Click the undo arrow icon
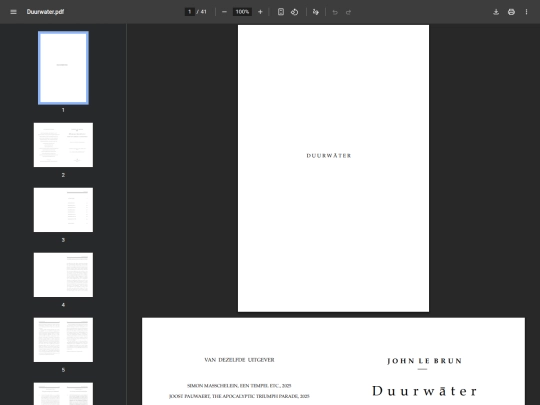Image resolution: width=540 pixels, height=405 pixels. (x=335, y=12)
